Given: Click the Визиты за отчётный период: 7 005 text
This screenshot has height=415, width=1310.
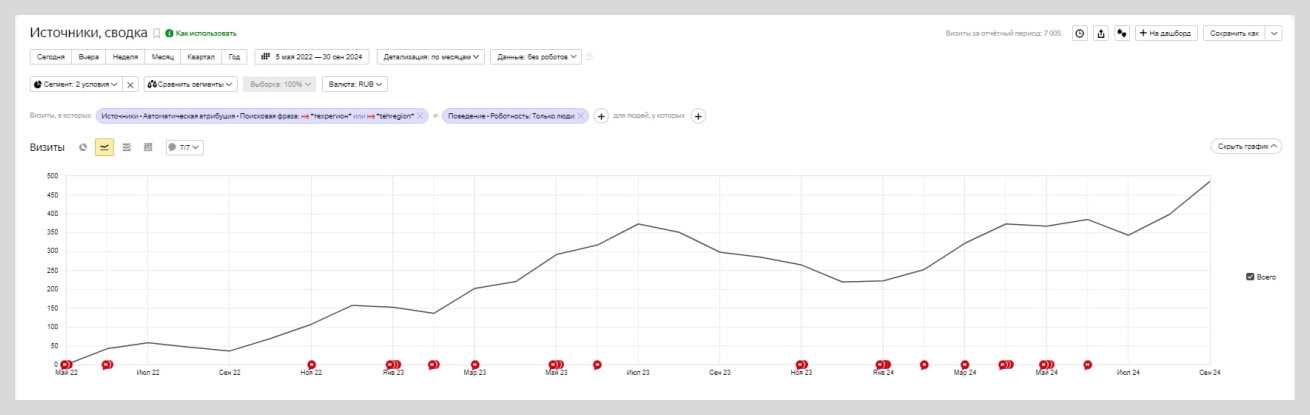Looking at the screenshot, I should click(x=1003, y=33).
